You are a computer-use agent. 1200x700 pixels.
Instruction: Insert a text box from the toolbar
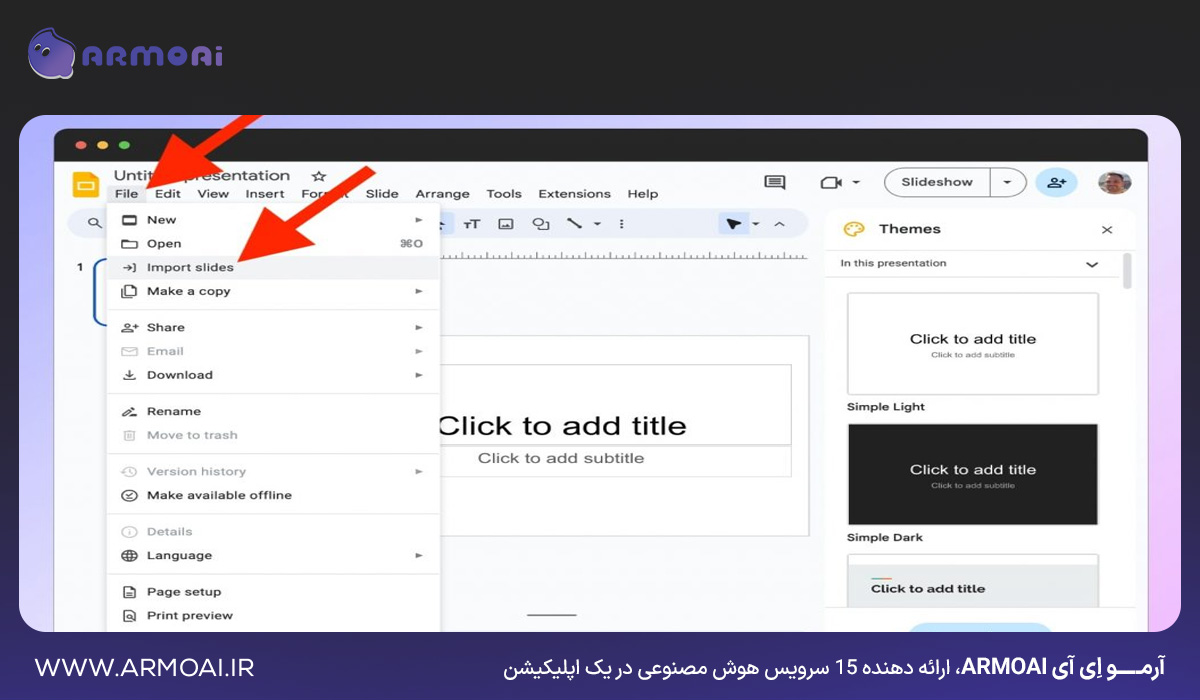[x=470, y=224]
